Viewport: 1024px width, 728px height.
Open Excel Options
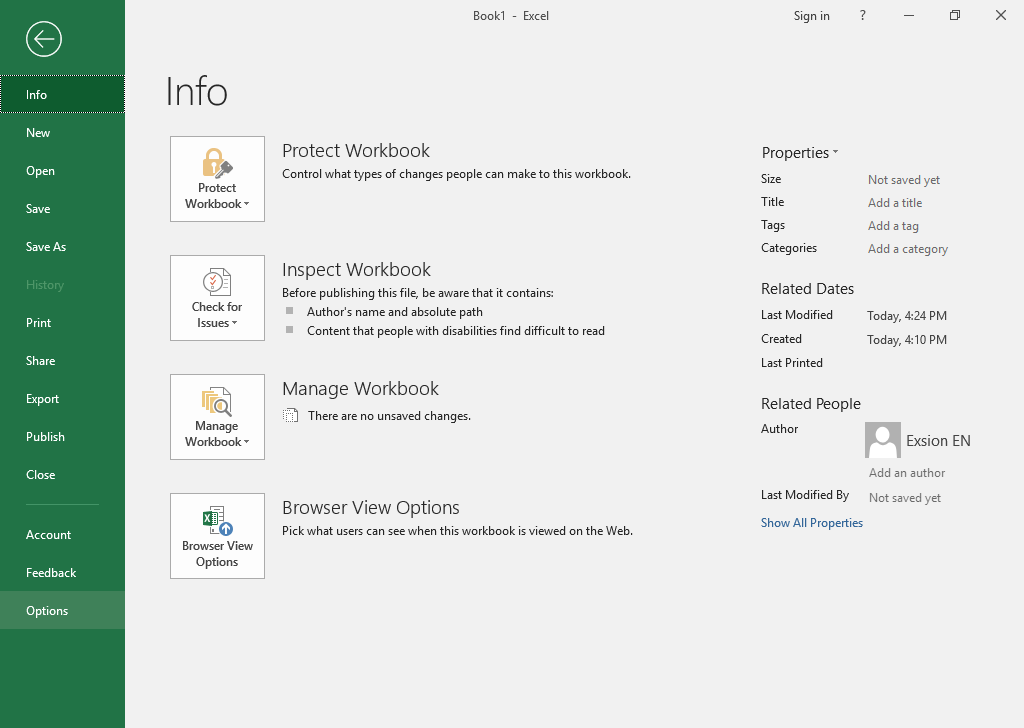click(x=62, y=610)
